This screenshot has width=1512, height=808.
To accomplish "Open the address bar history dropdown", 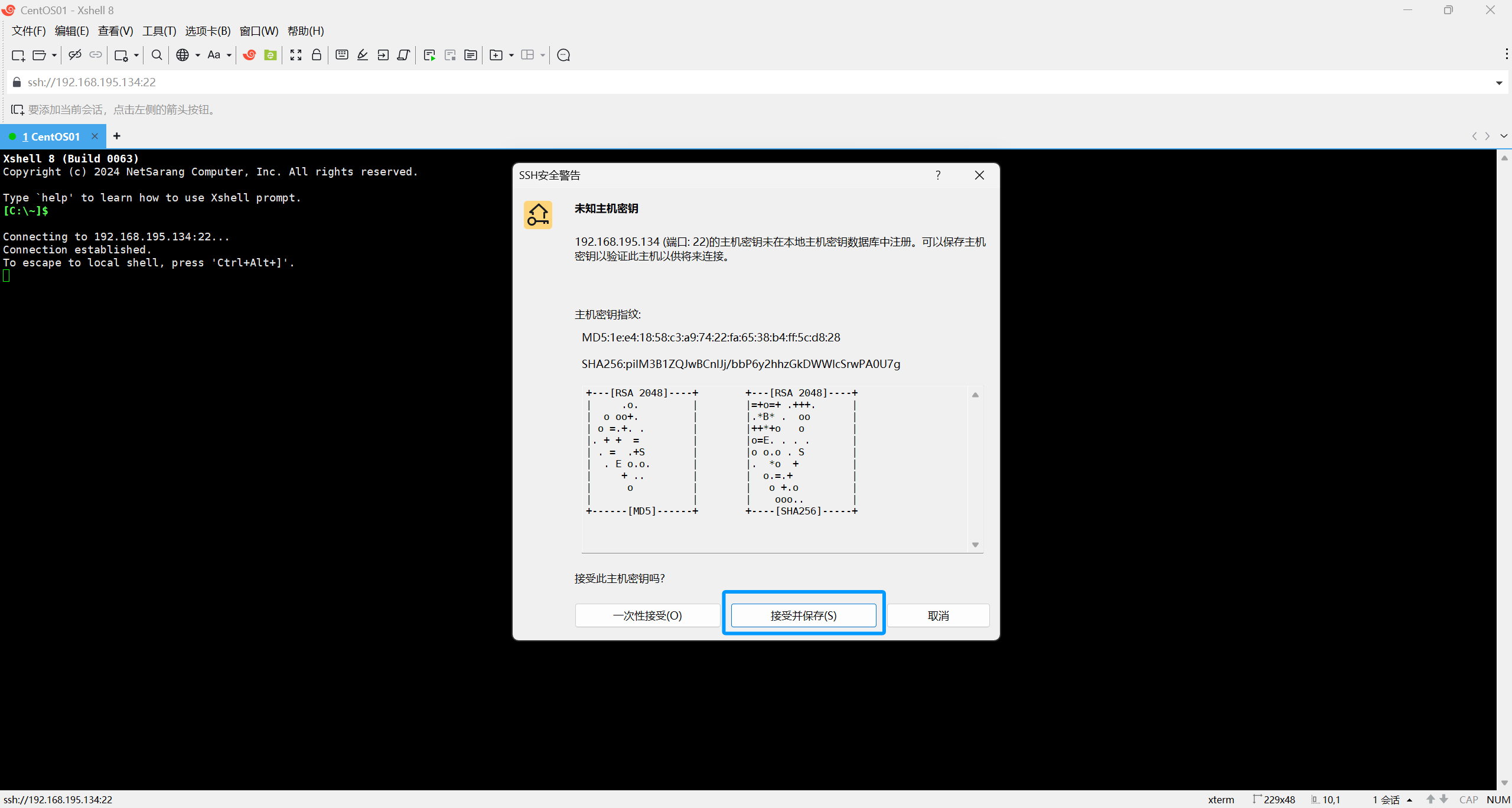I will pyautogui.click(x=1499, y=83).
